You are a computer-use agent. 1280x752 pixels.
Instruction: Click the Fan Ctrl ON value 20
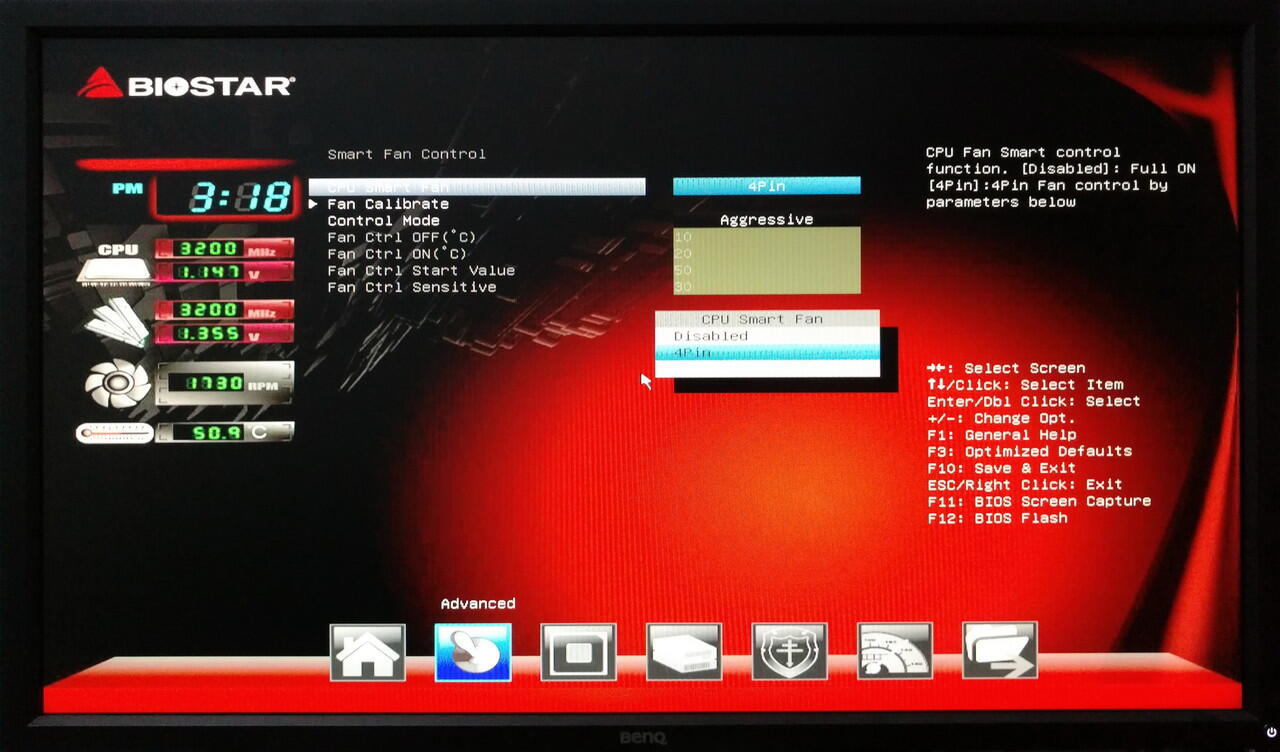point(767,254)
